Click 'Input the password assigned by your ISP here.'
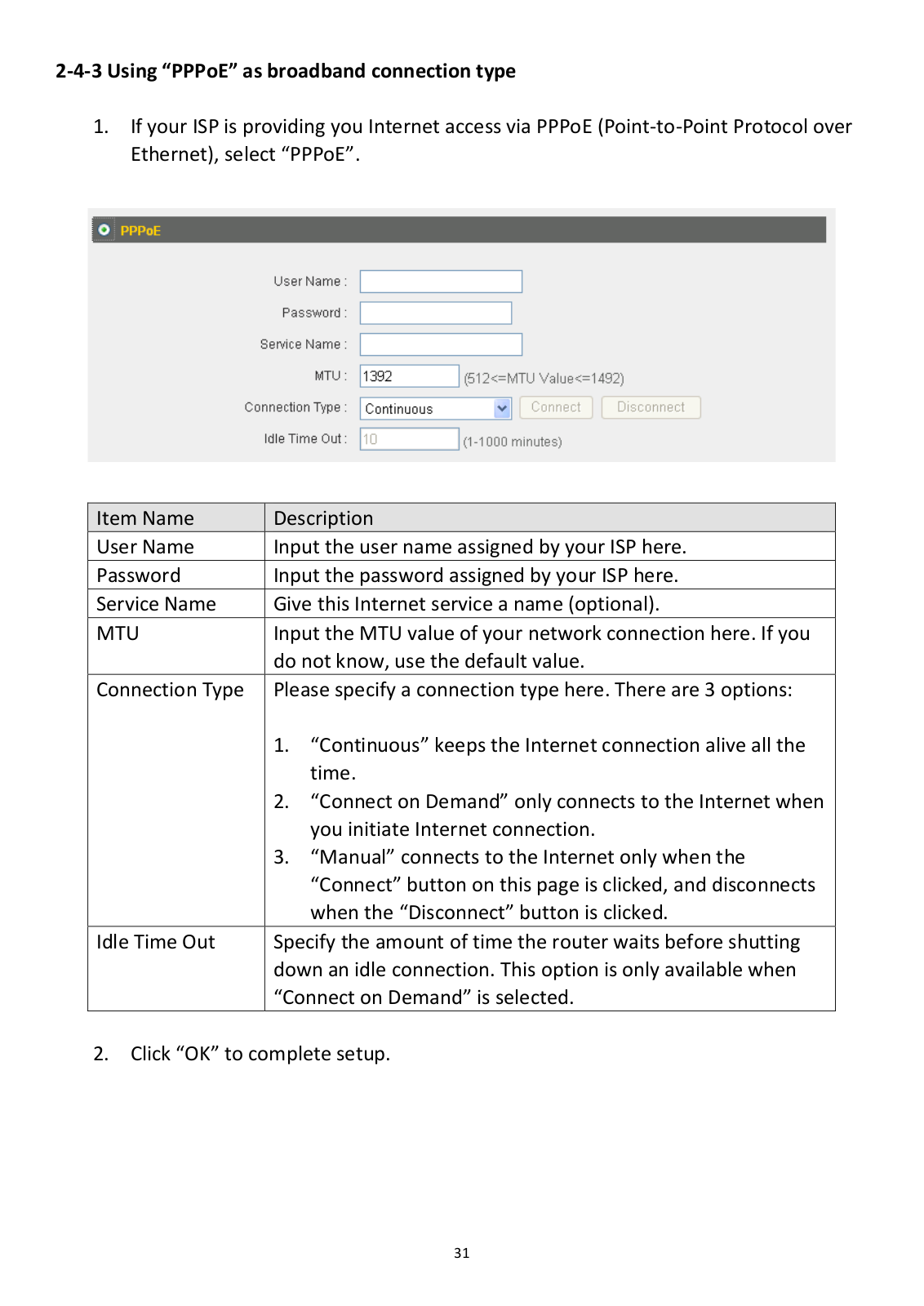 (476, 575)
